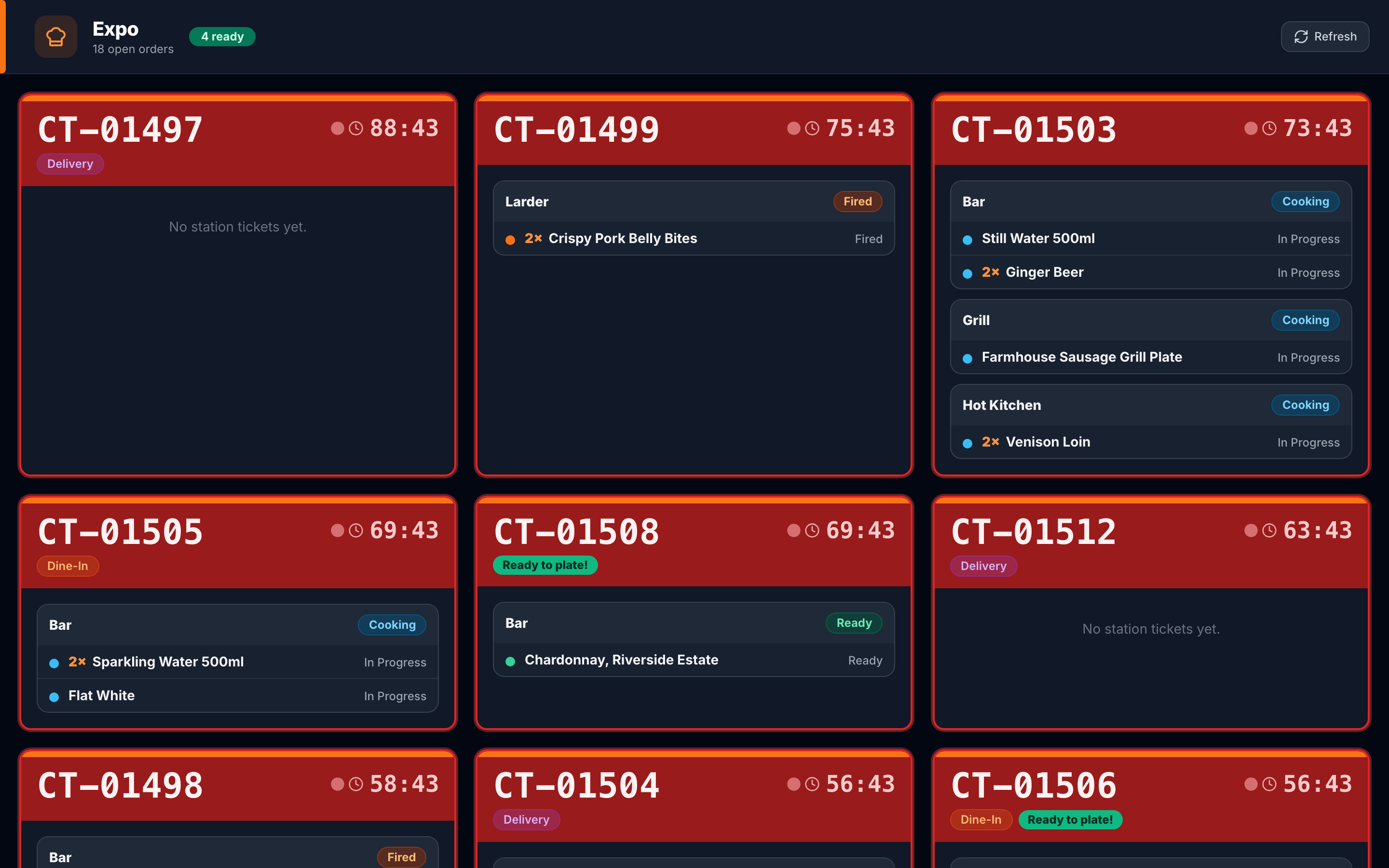Click the blue dot beside Flat White

tap(54, 697)
